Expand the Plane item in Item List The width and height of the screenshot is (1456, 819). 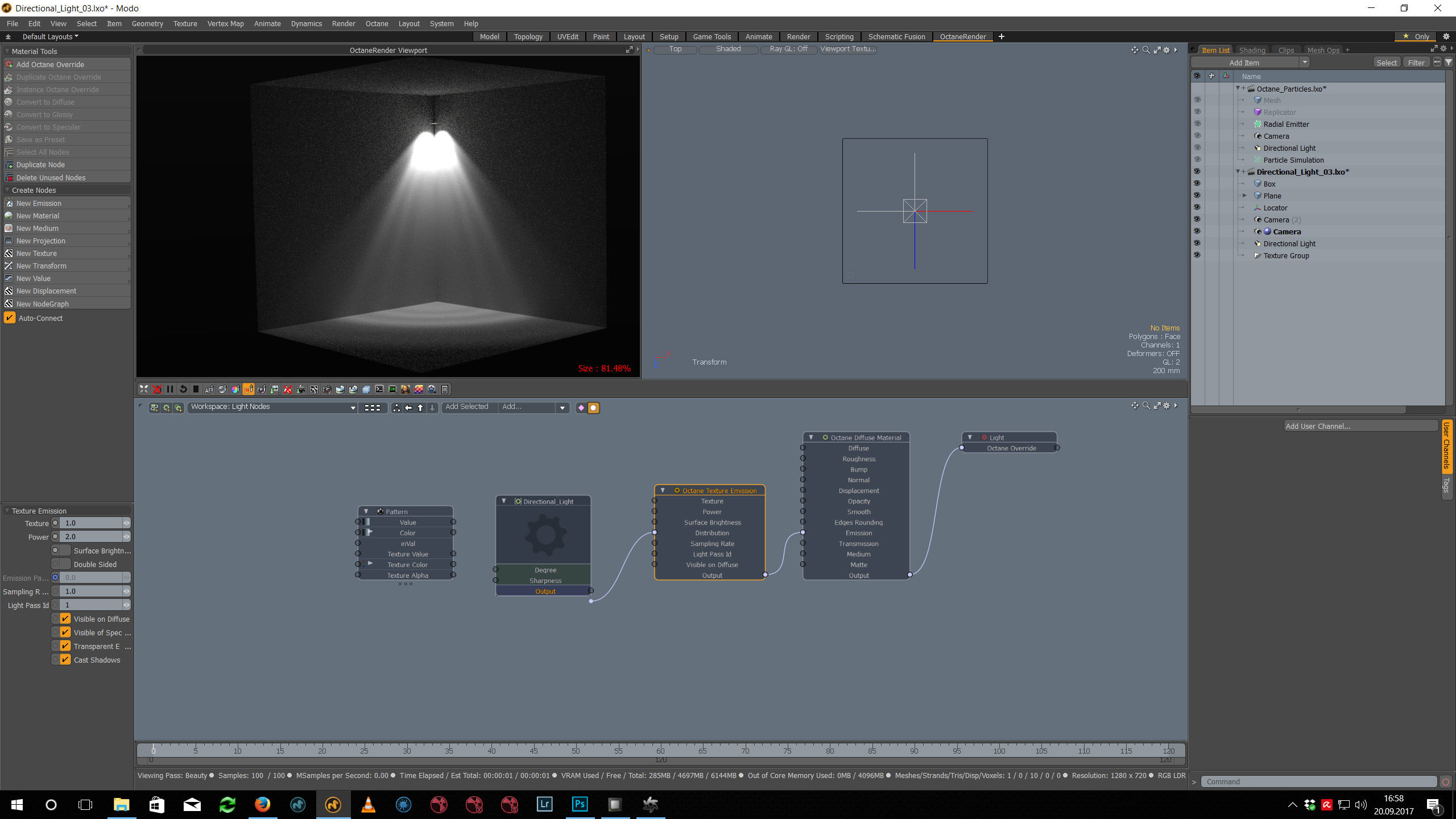point(1244,196)
